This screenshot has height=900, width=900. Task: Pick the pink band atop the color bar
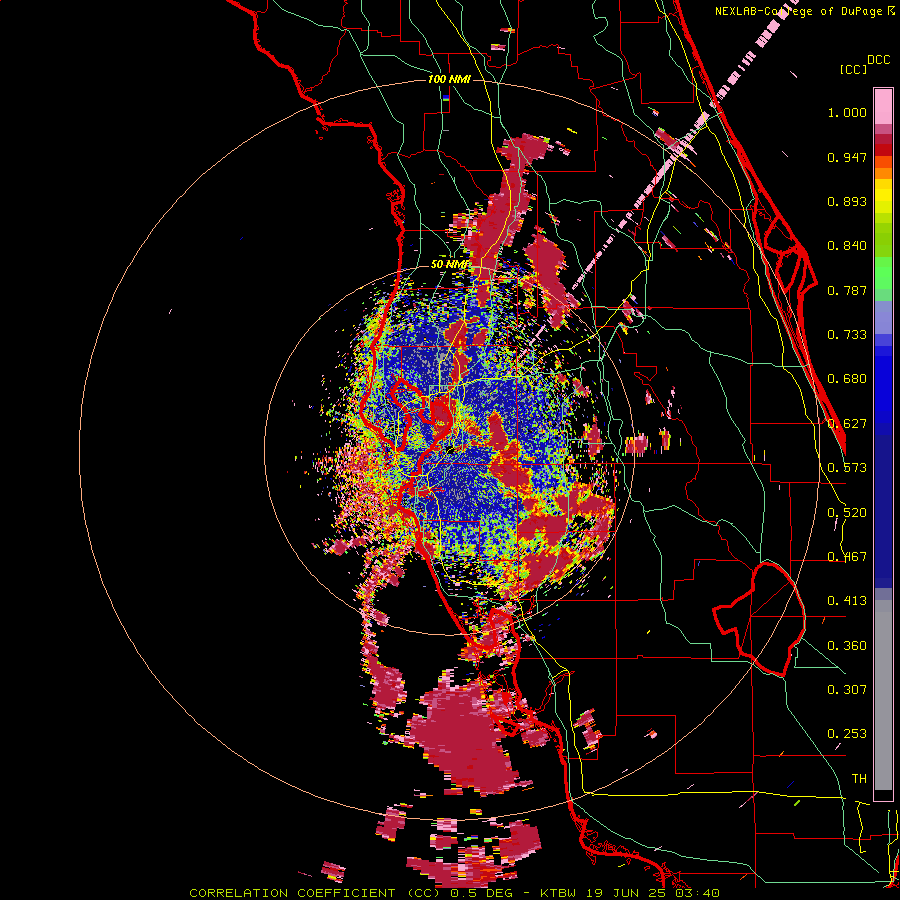click(883, 106)
